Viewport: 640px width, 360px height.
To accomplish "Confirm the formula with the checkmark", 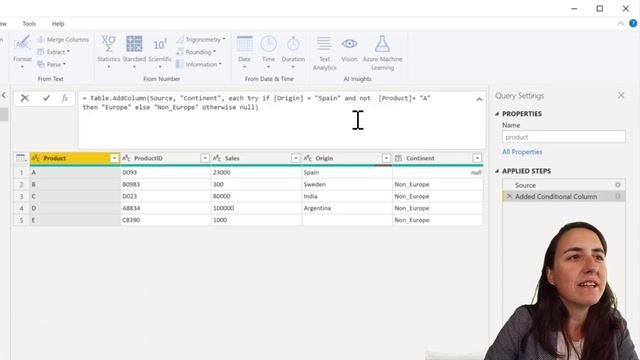I will [x=46, y=98].
